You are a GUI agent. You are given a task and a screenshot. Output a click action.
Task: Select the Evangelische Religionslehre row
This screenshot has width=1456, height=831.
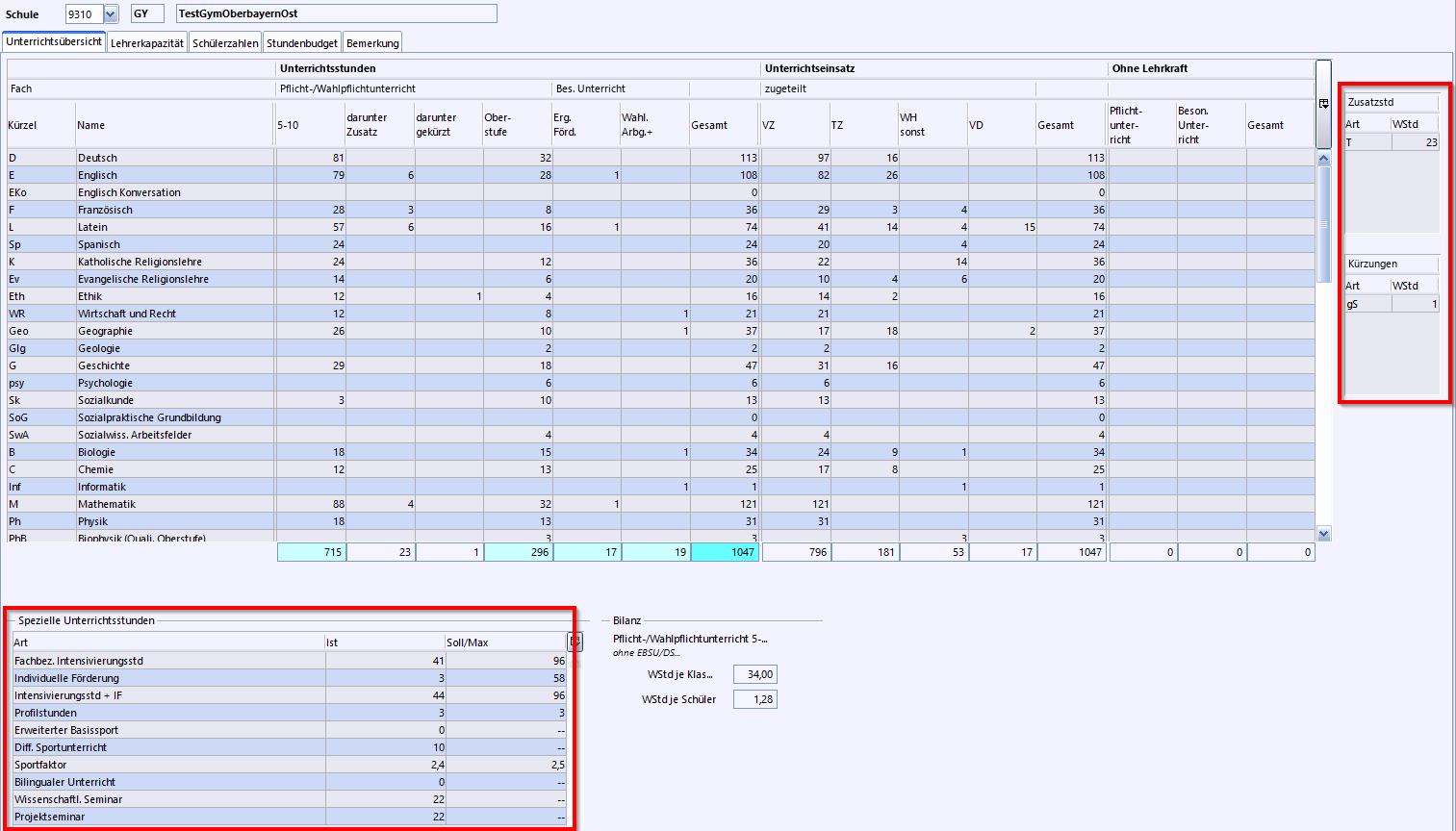pos(660,279)
